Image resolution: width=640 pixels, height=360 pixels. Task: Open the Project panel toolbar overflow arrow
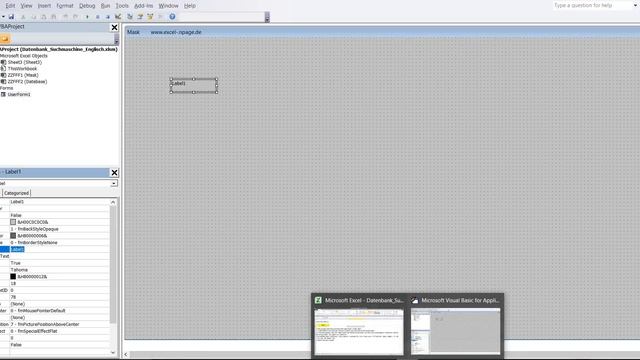click(116, 39)
